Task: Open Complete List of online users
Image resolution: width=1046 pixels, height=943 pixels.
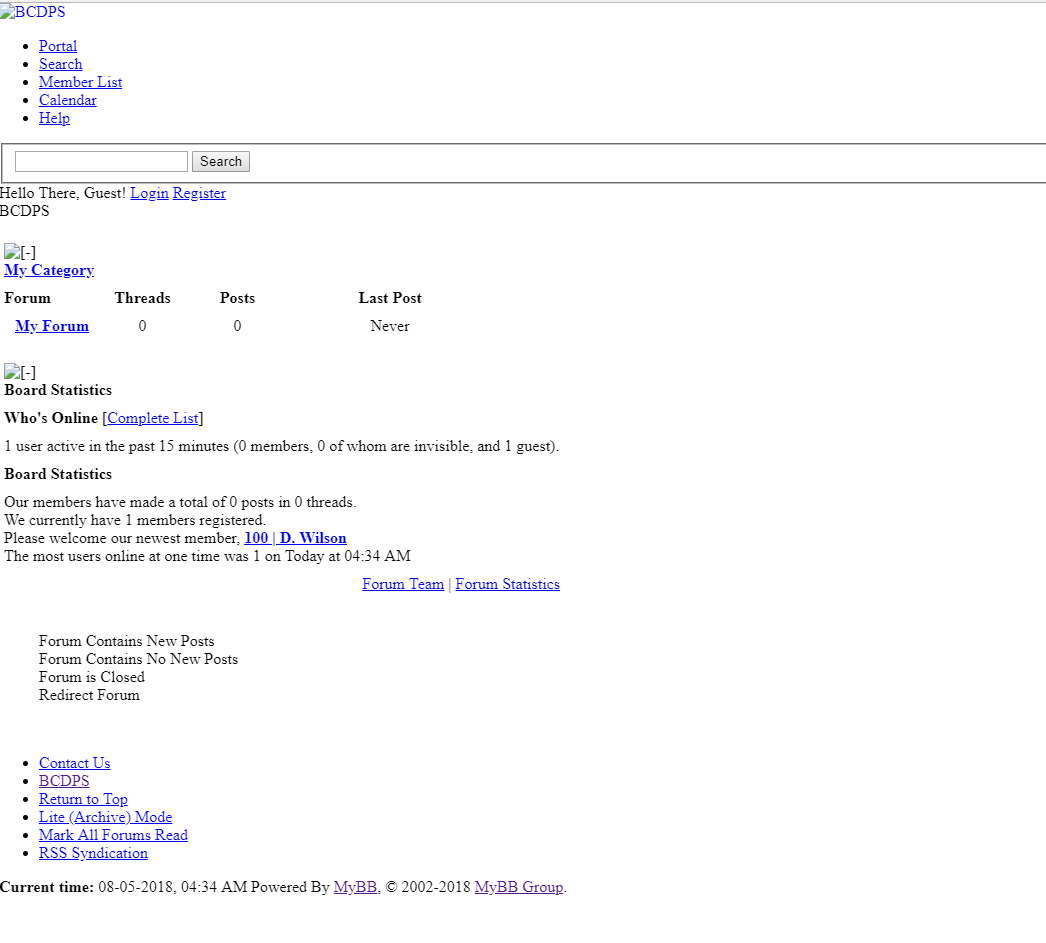Action: 153,418
